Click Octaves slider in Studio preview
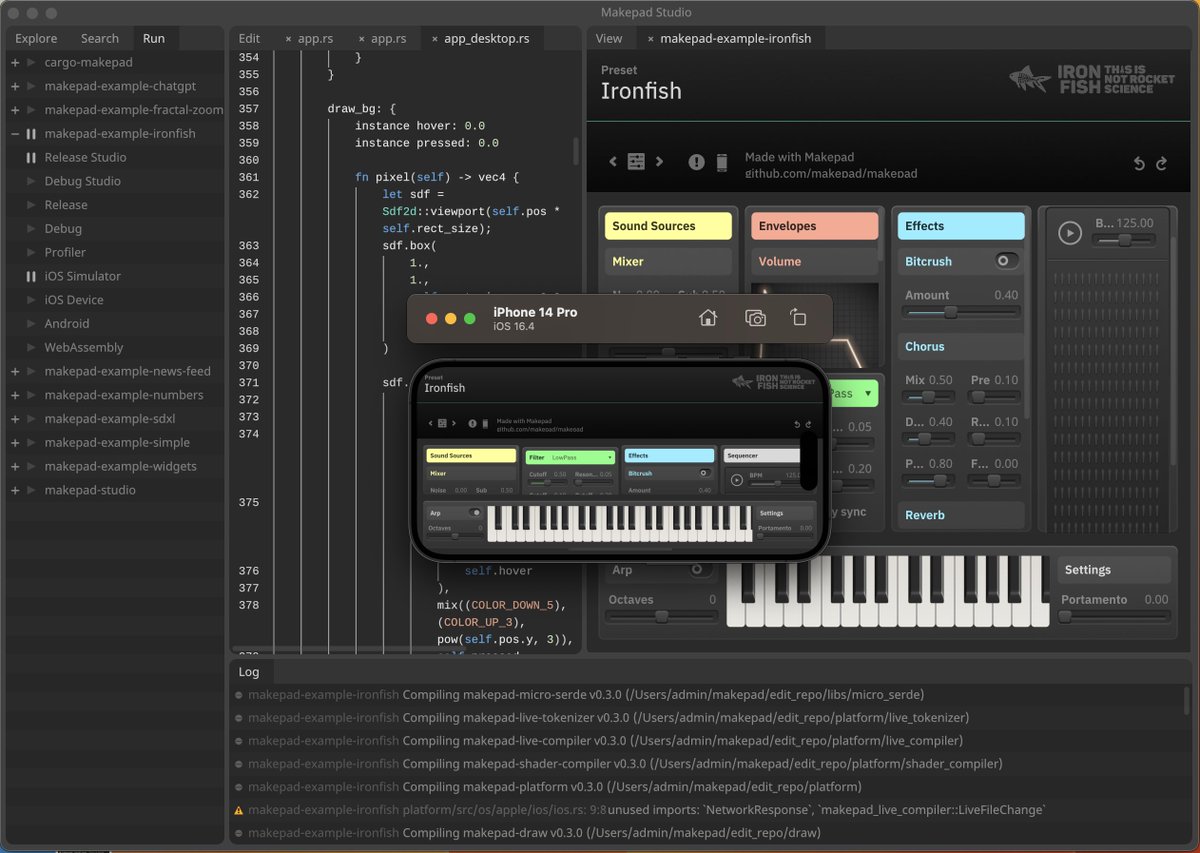The width and height of the screenshot is (1200, 853). tap(661, 617)
